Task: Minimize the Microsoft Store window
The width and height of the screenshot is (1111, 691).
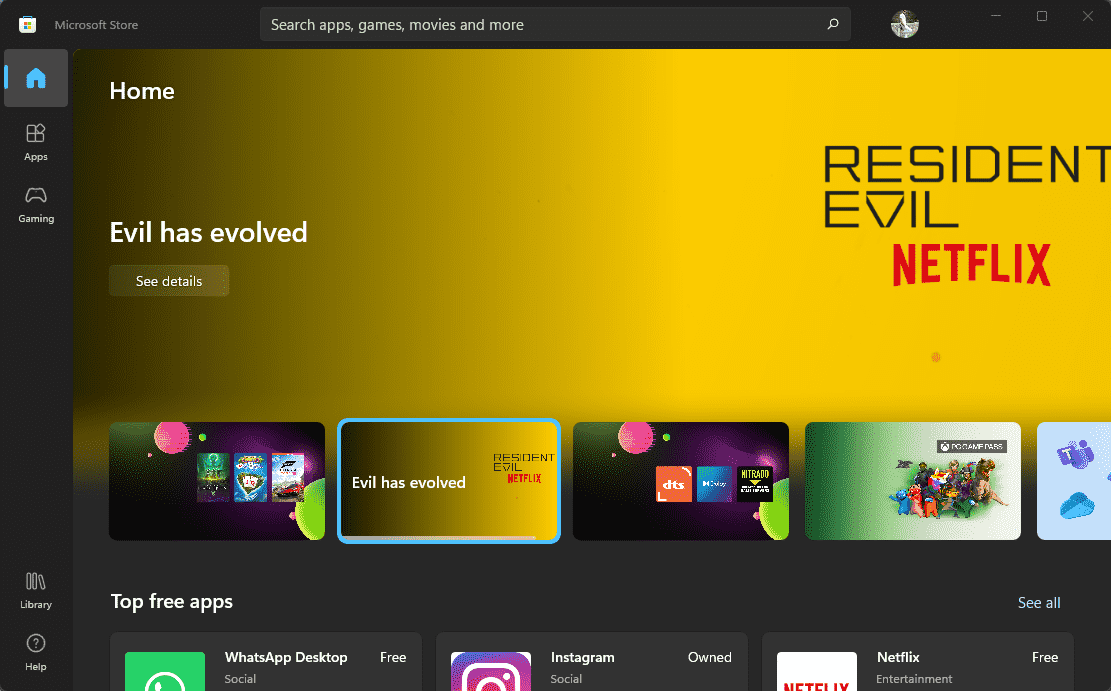Action: pyautogui.click(x=996, y=16)
